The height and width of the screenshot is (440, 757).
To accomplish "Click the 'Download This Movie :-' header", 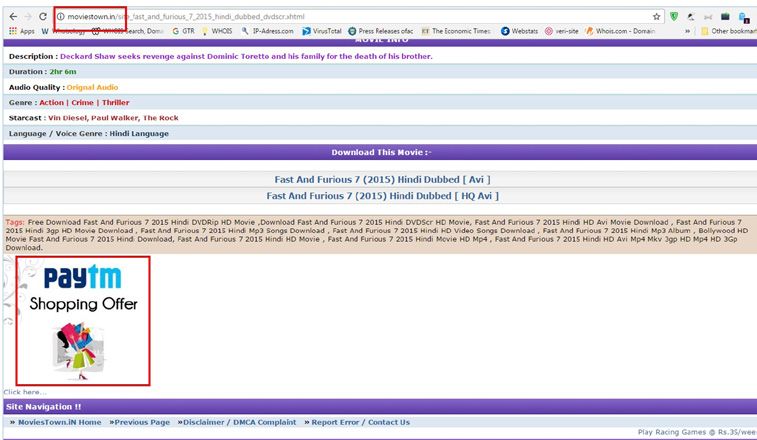I will (381, 152).
